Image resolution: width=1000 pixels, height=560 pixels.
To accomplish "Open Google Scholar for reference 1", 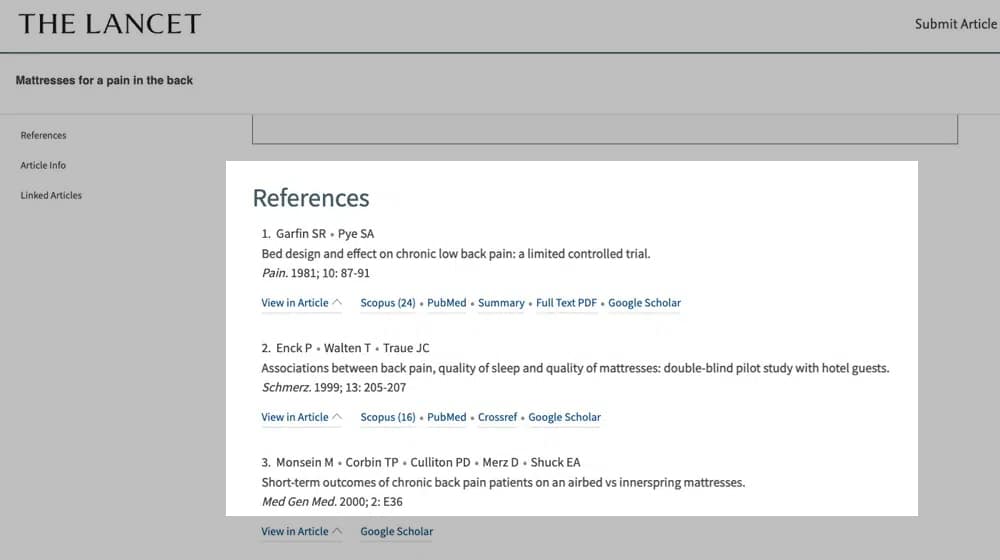I will pos(644,303).
